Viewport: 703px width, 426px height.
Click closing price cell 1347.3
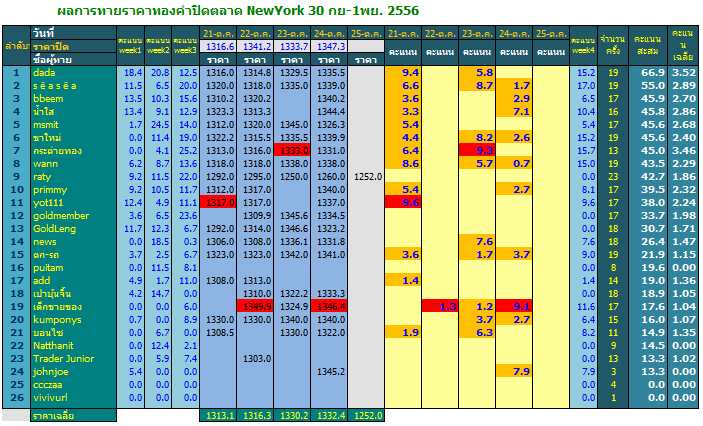pos(329,47)
